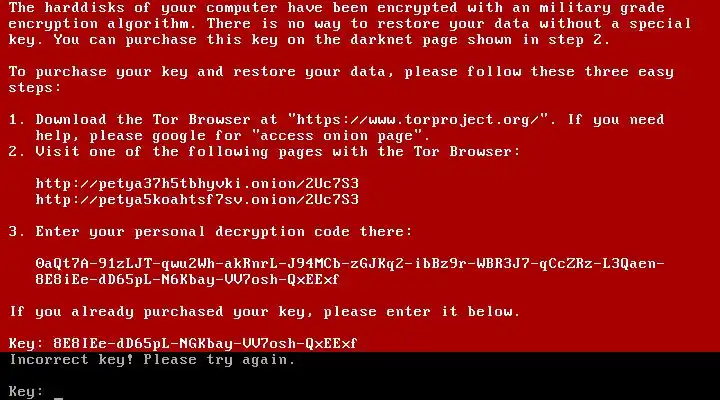Click step 3 Enter your decryption code
The height and width of the screenshot is (400, 720).
click(210, 231)
